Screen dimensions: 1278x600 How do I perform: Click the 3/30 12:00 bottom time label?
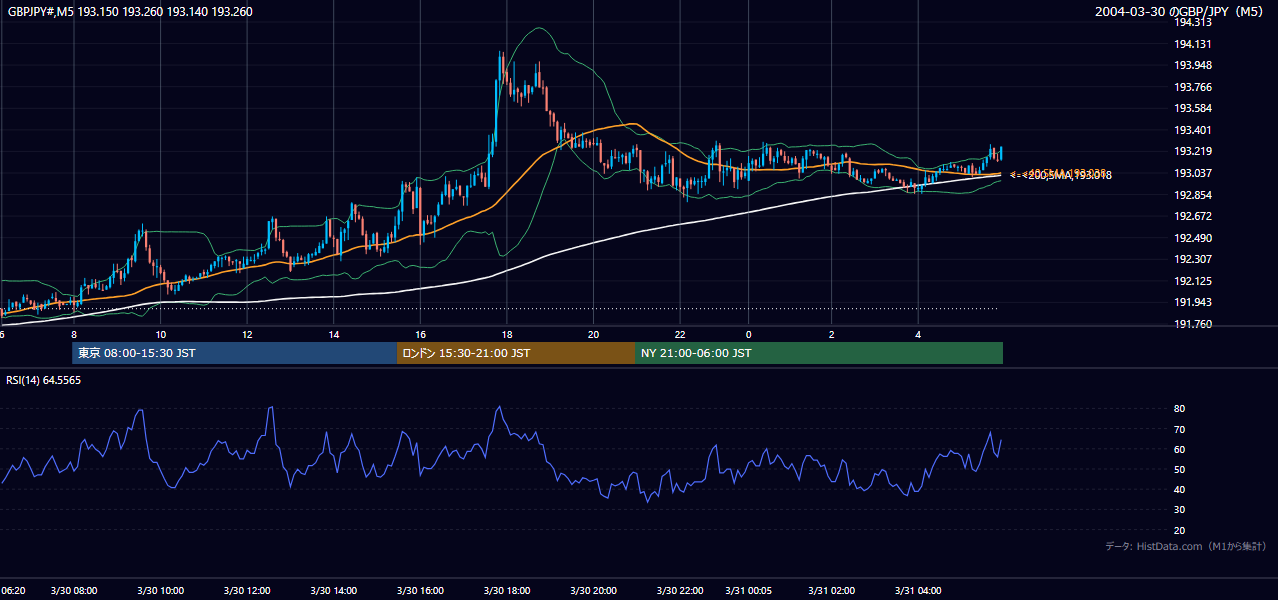coord(248,591)
